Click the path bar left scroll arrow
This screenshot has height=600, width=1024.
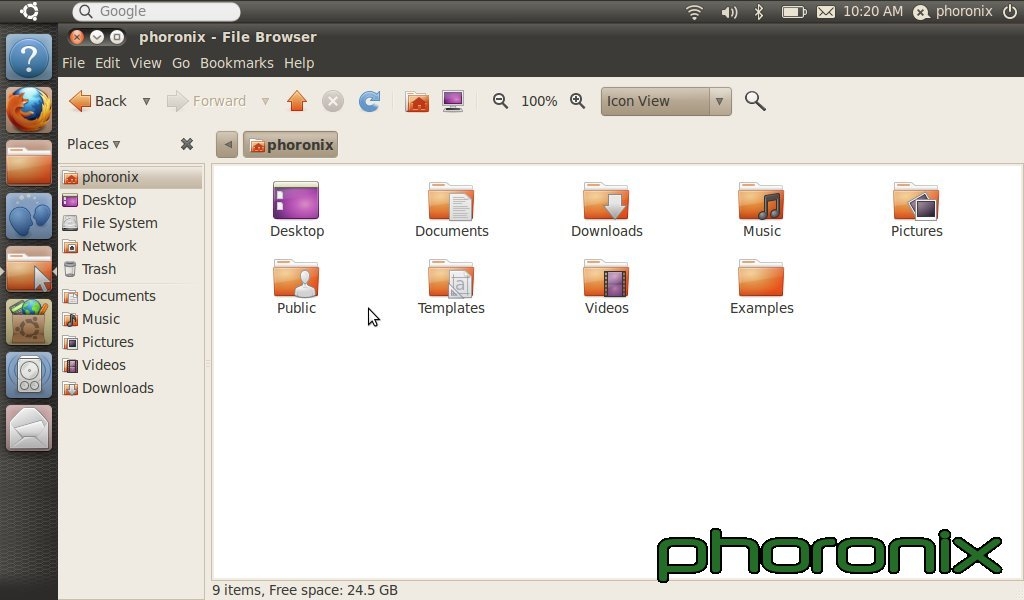[x=227, y=145]
